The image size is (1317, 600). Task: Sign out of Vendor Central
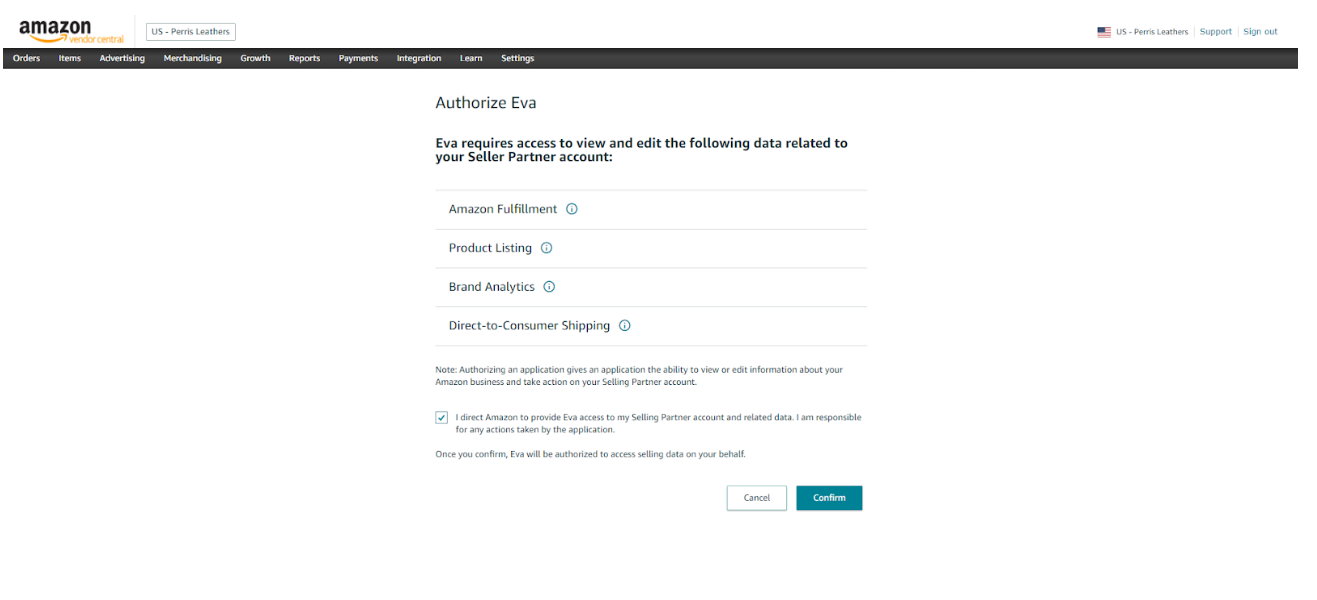[1260, 31]
